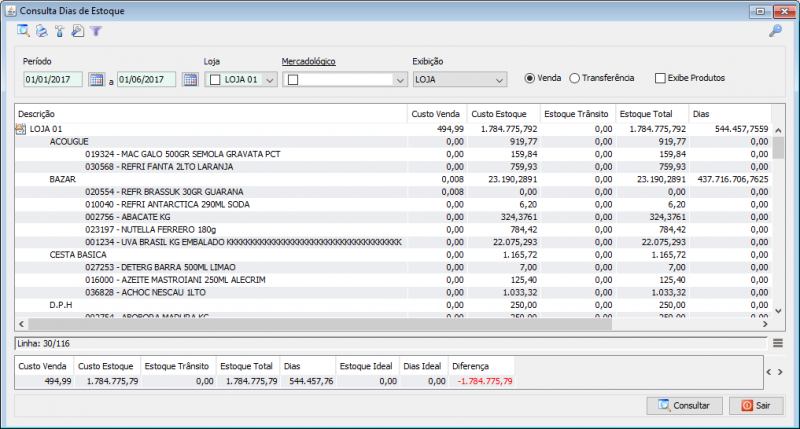The image size is (800, 429).
Task: Click the purple funnel filter icon
Action: point(96,32)
